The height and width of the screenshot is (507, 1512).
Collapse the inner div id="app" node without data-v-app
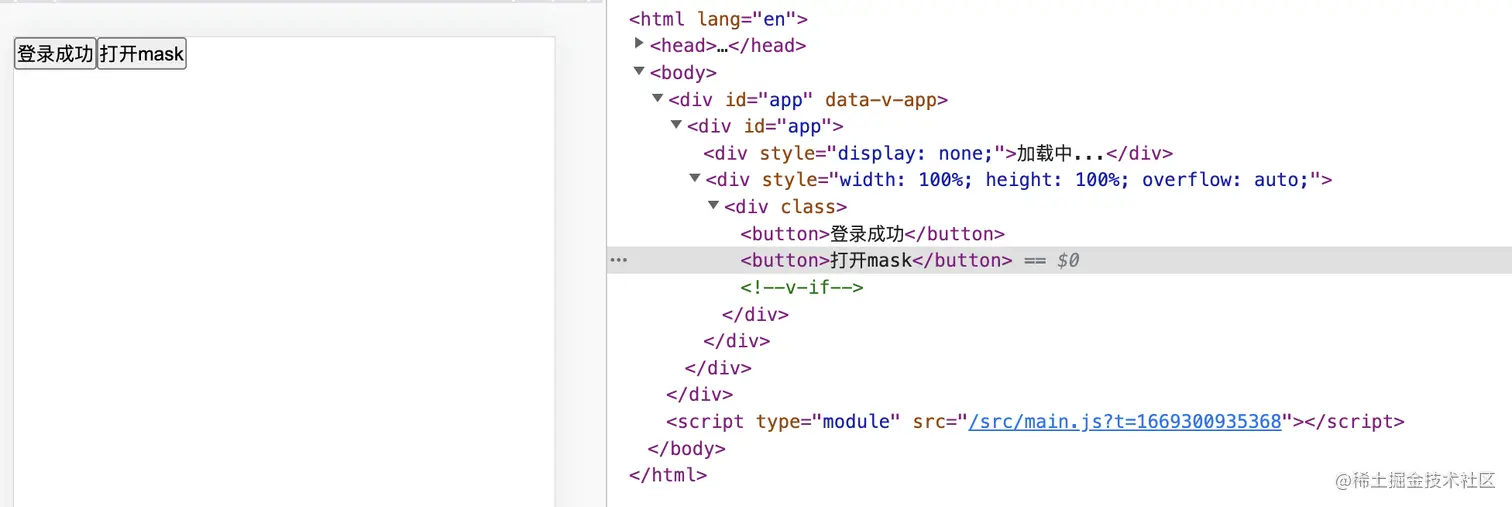pyautogui.click(x=676, y=125)
